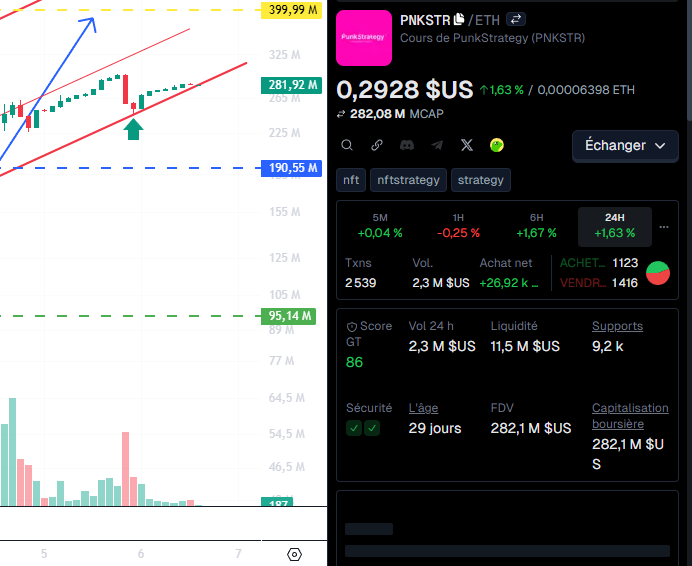
Task: Open the Telegram paper plane icon
Action: point(437,145)
